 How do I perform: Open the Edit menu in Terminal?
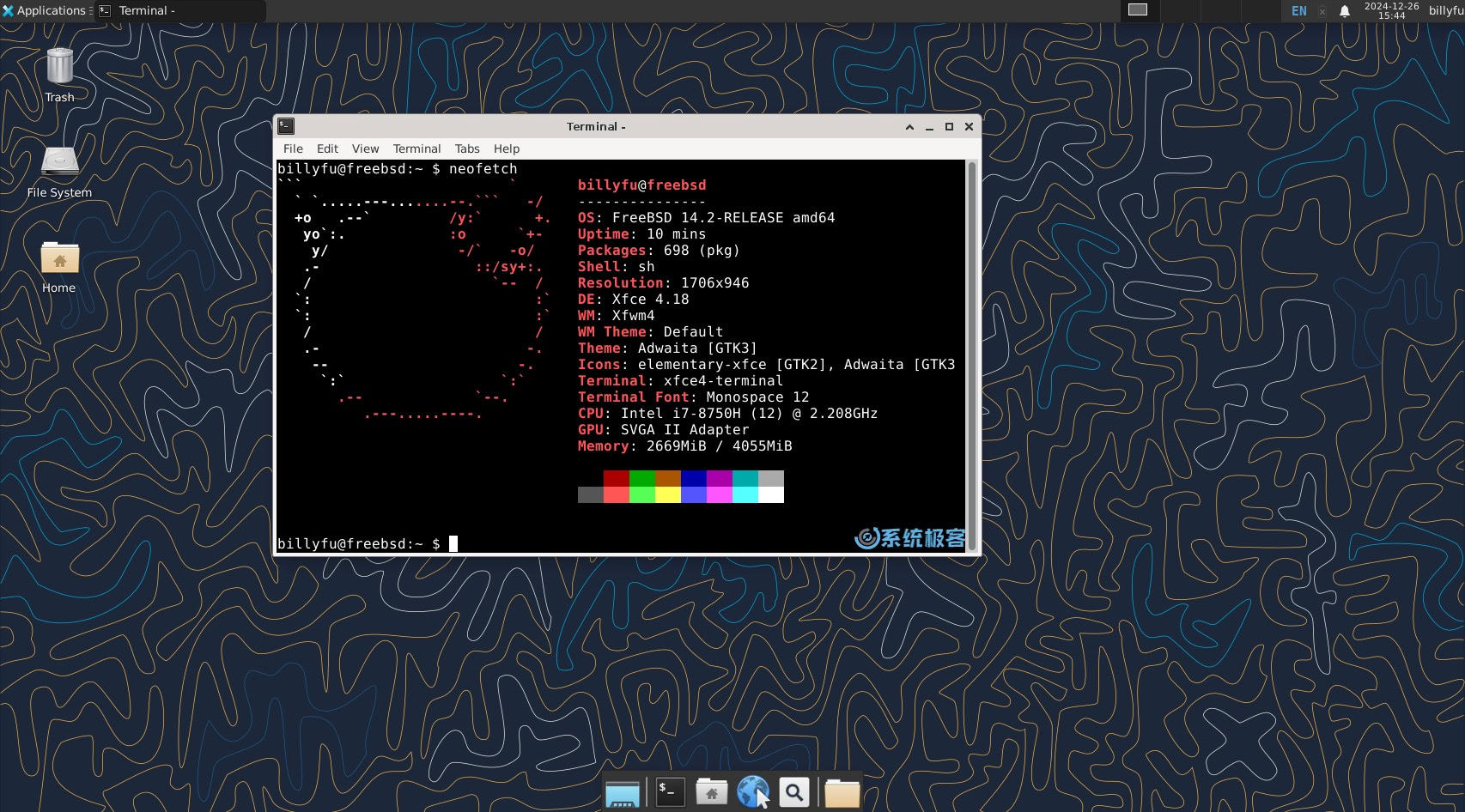[x=327, y=148]
